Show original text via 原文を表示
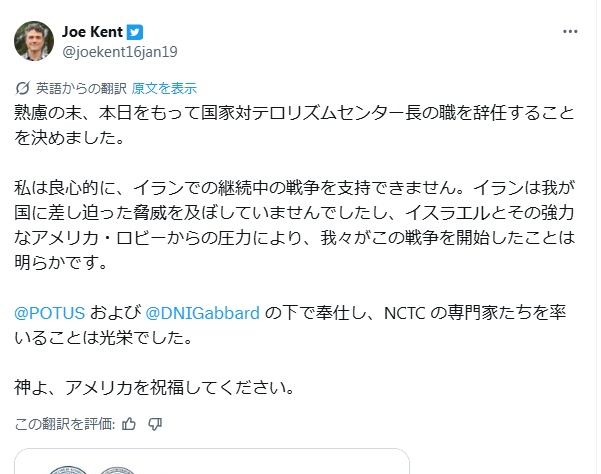Image resolution: width=601 pixels, height=474 pixels. point(164,87)
